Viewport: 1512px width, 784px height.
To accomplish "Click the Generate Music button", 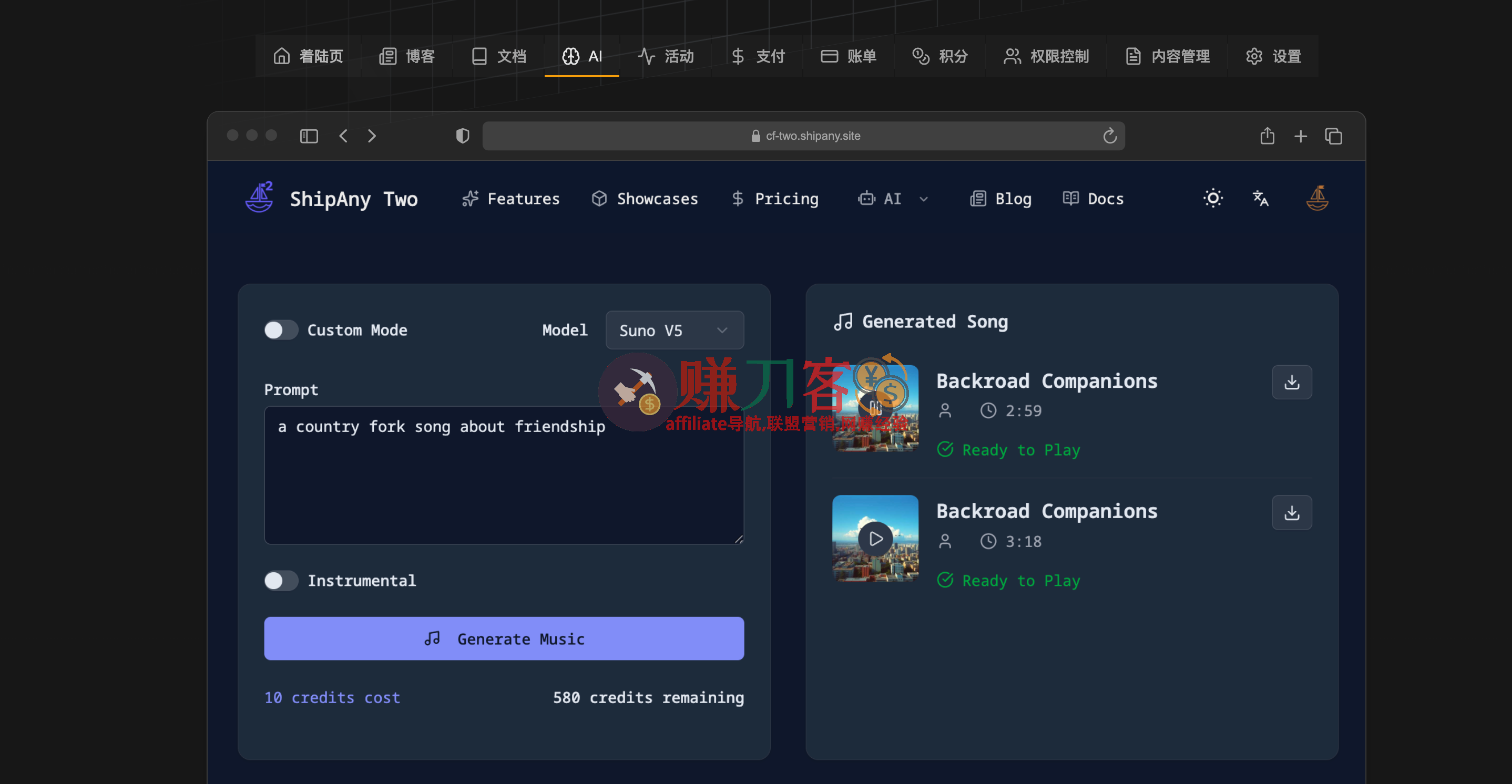I will pyautogui.click(x=504, y=638).
